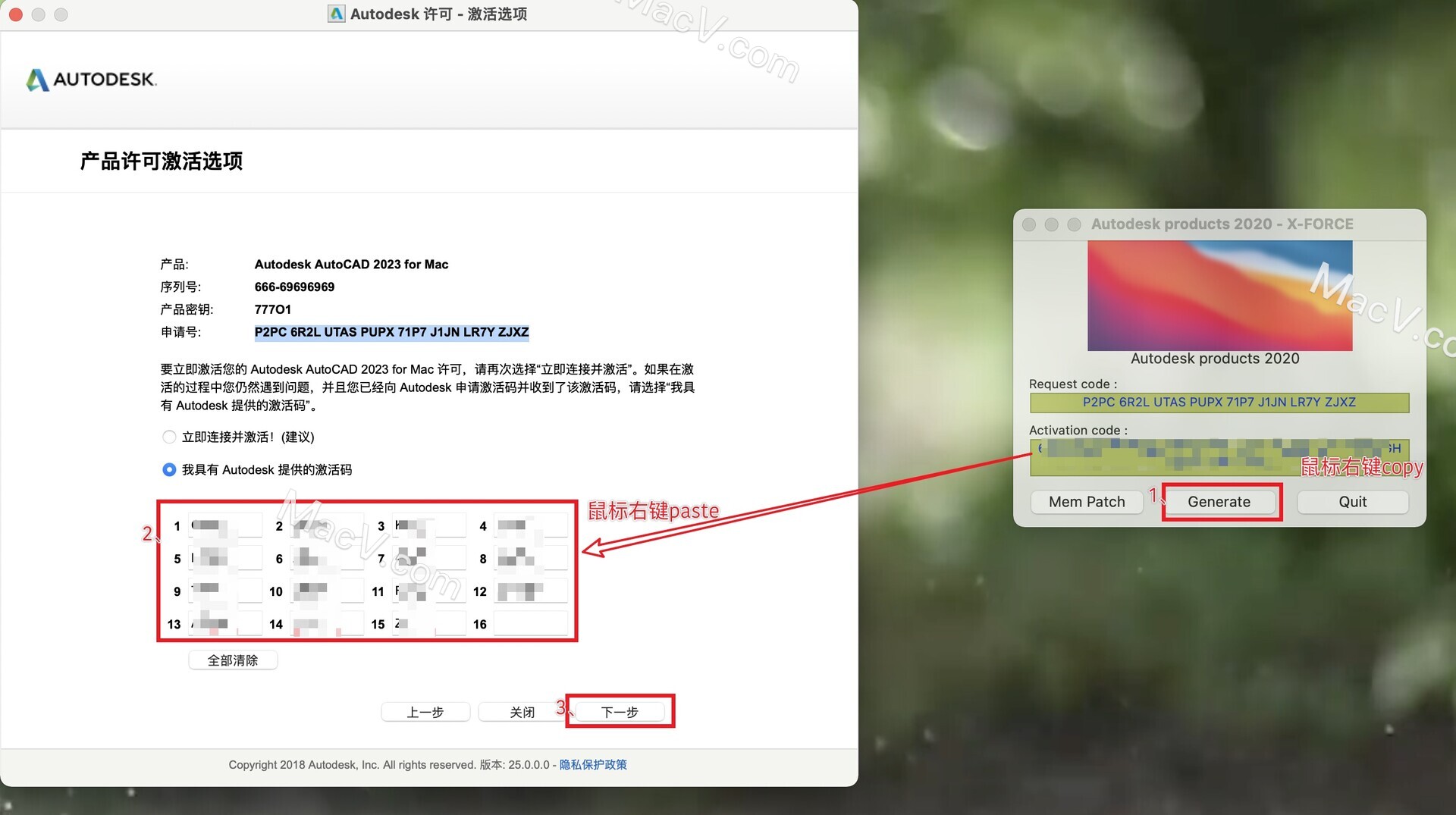1456x815 pixels.
Task: Click activation code field 14
Action: pos(328,624)
